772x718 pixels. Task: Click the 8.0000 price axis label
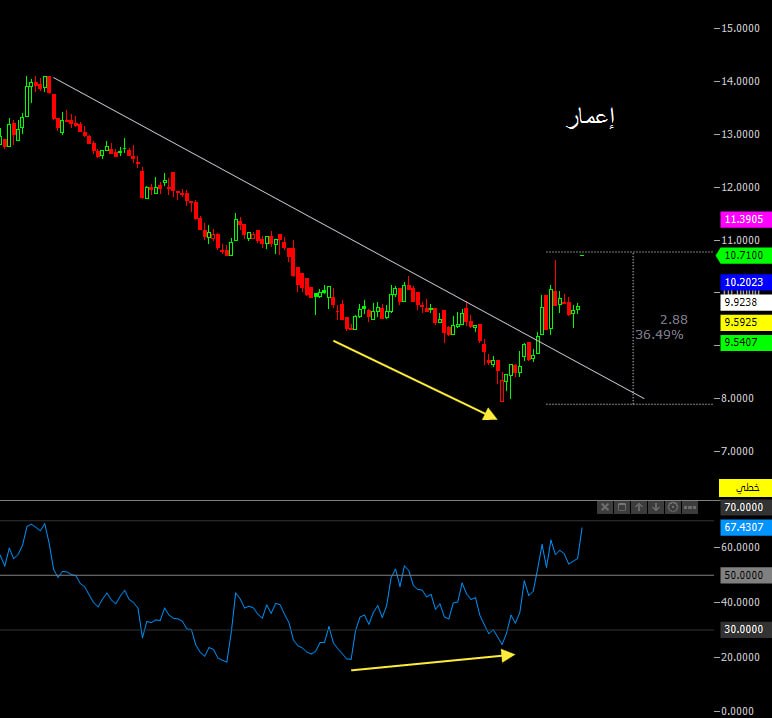point(737,398)
